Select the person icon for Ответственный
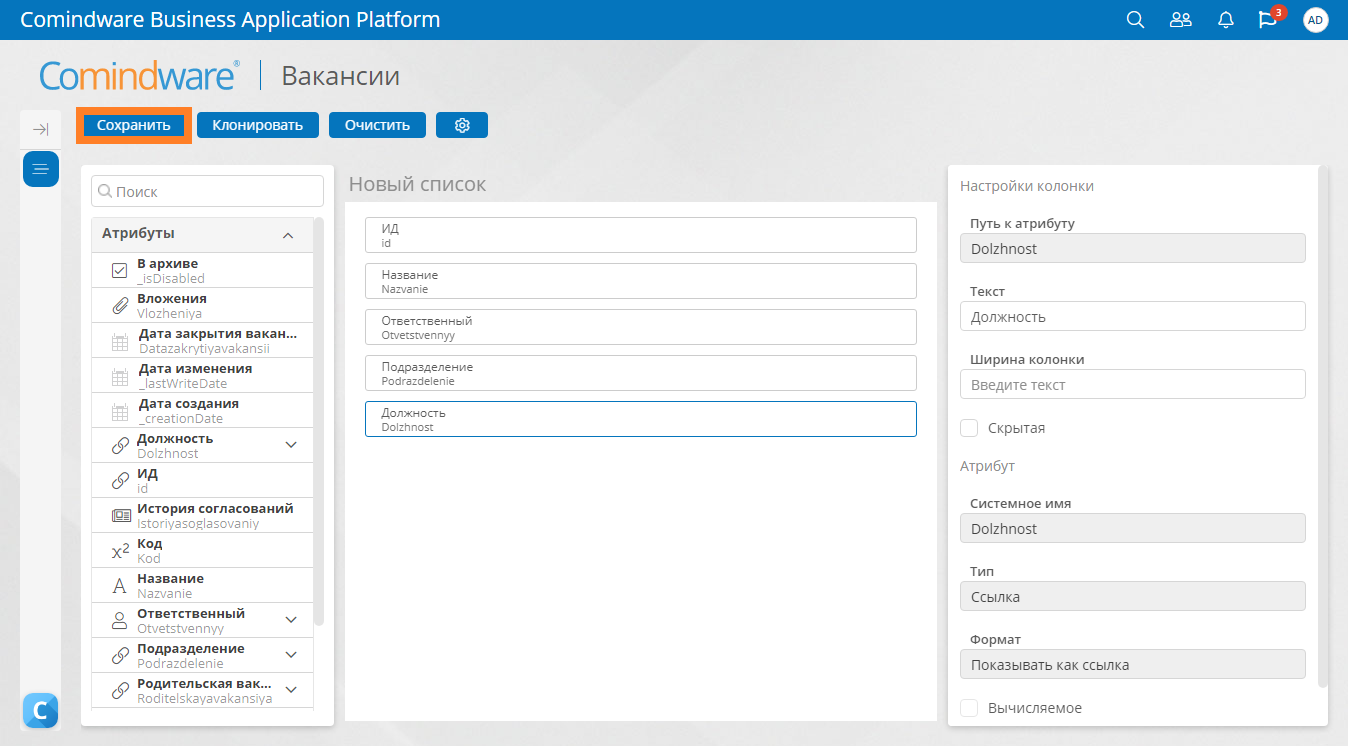 (119, 621)
